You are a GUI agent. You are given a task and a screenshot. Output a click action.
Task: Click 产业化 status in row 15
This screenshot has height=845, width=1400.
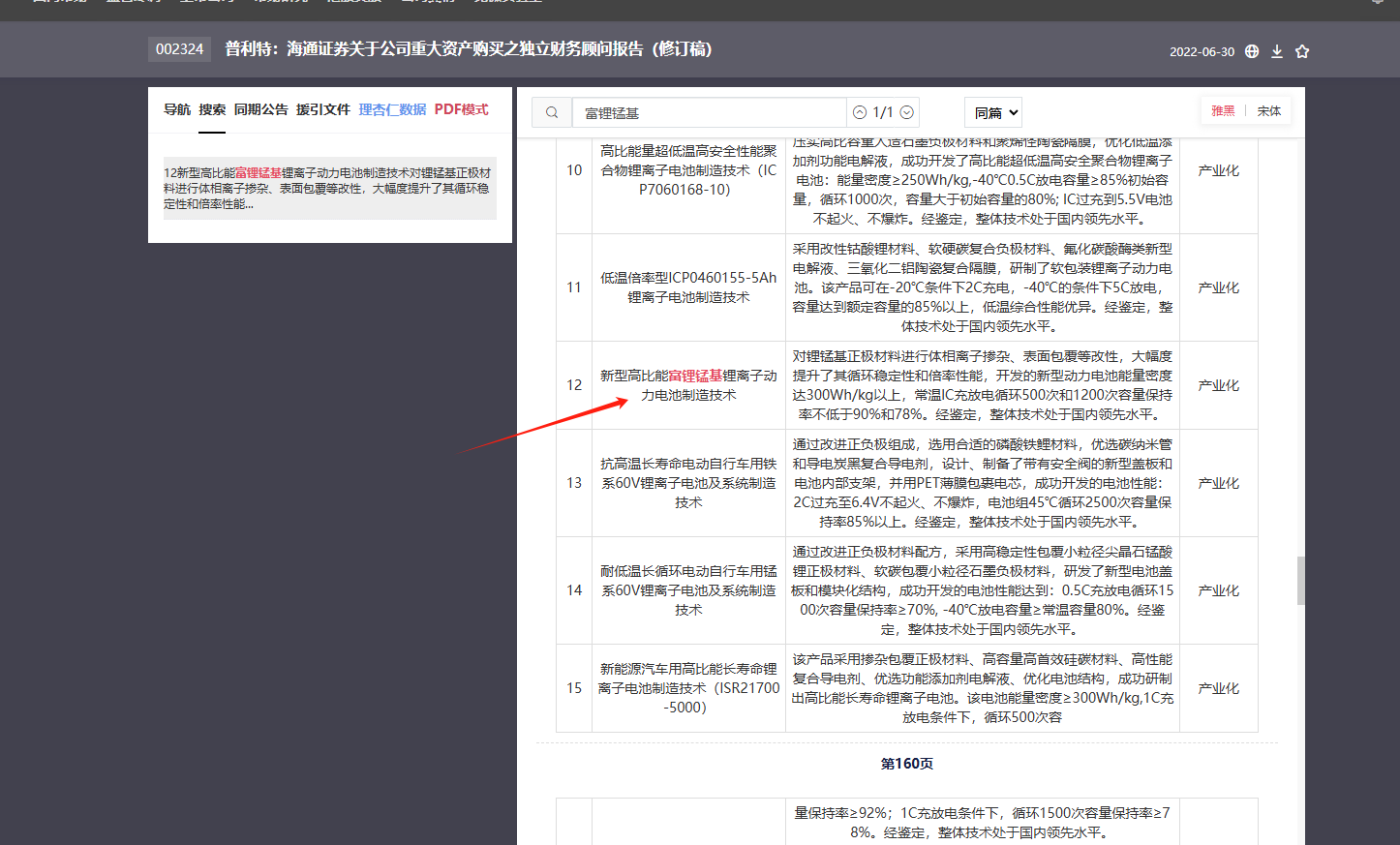(x=1218, y=688)
